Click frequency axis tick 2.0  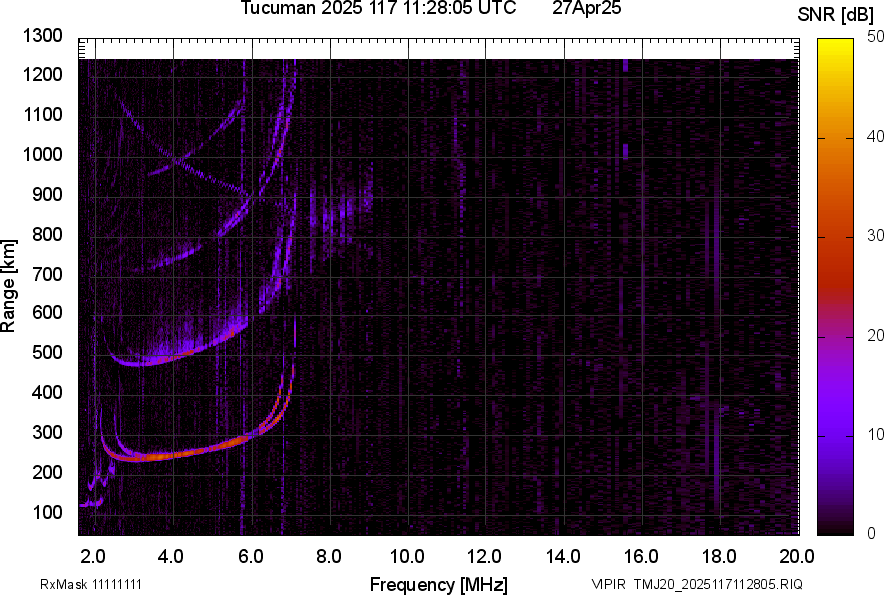93,557
